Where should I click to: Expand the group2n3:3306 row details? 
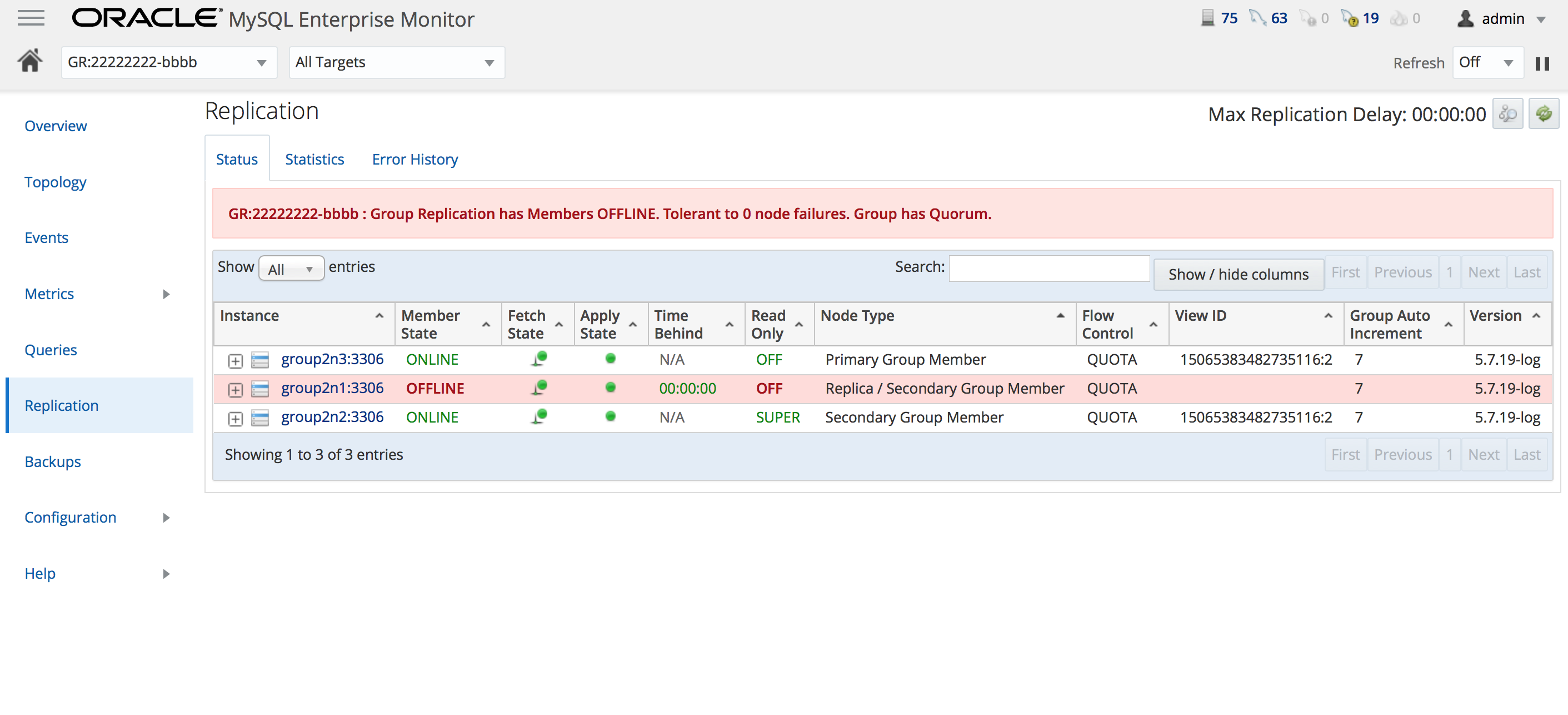(x=236, y=361)
